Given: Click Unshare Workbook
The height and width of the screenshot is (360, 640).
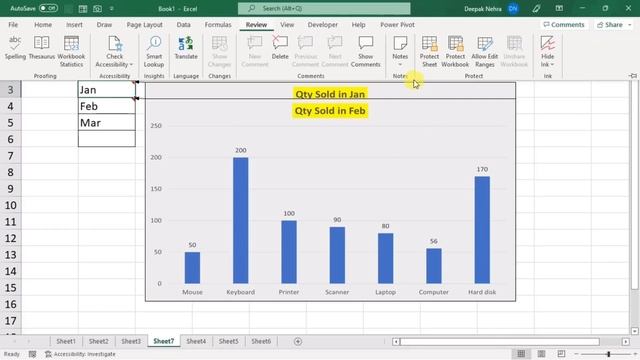Looking at the screenshot, I should click(x=514, y=51).
